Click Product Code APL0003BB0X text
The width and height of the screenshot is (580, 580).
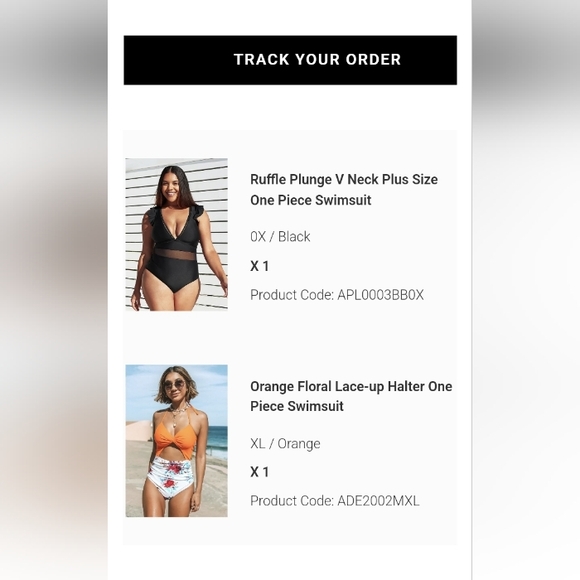[x=337, y=295]
